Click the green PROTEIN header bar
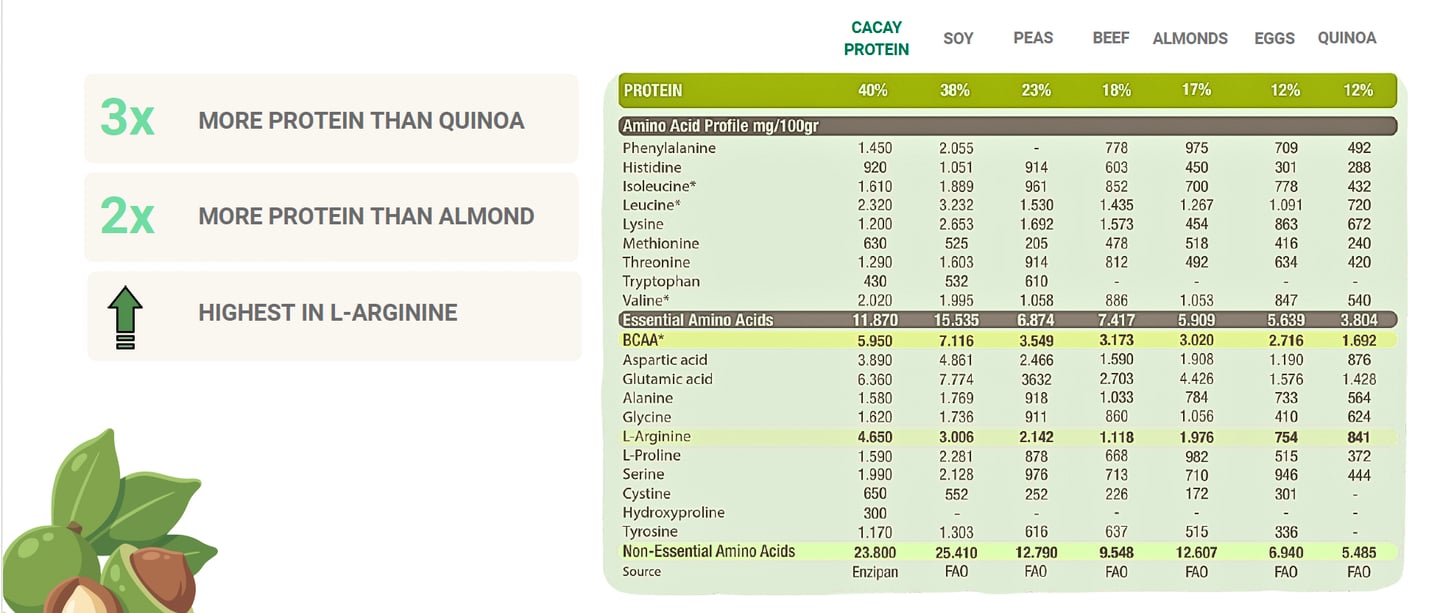The image size is (1440, 613). (1007, 90)
